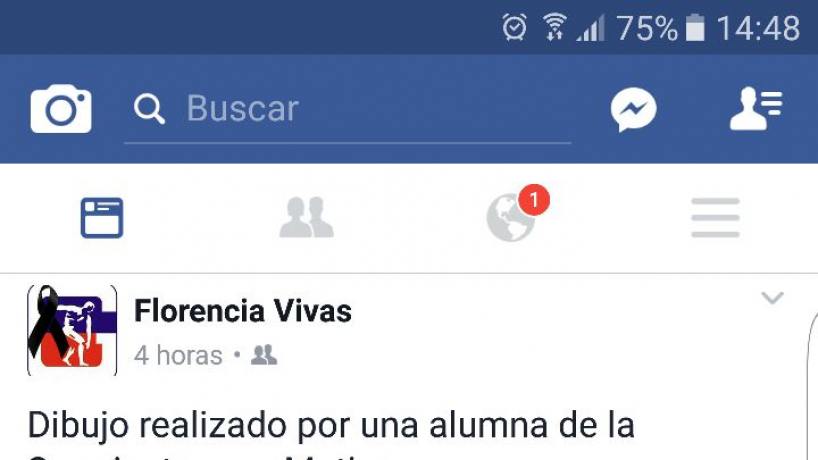Switch to the friend requests tab
The height and width of the screenshot is (460, 818).
point(306,217)
